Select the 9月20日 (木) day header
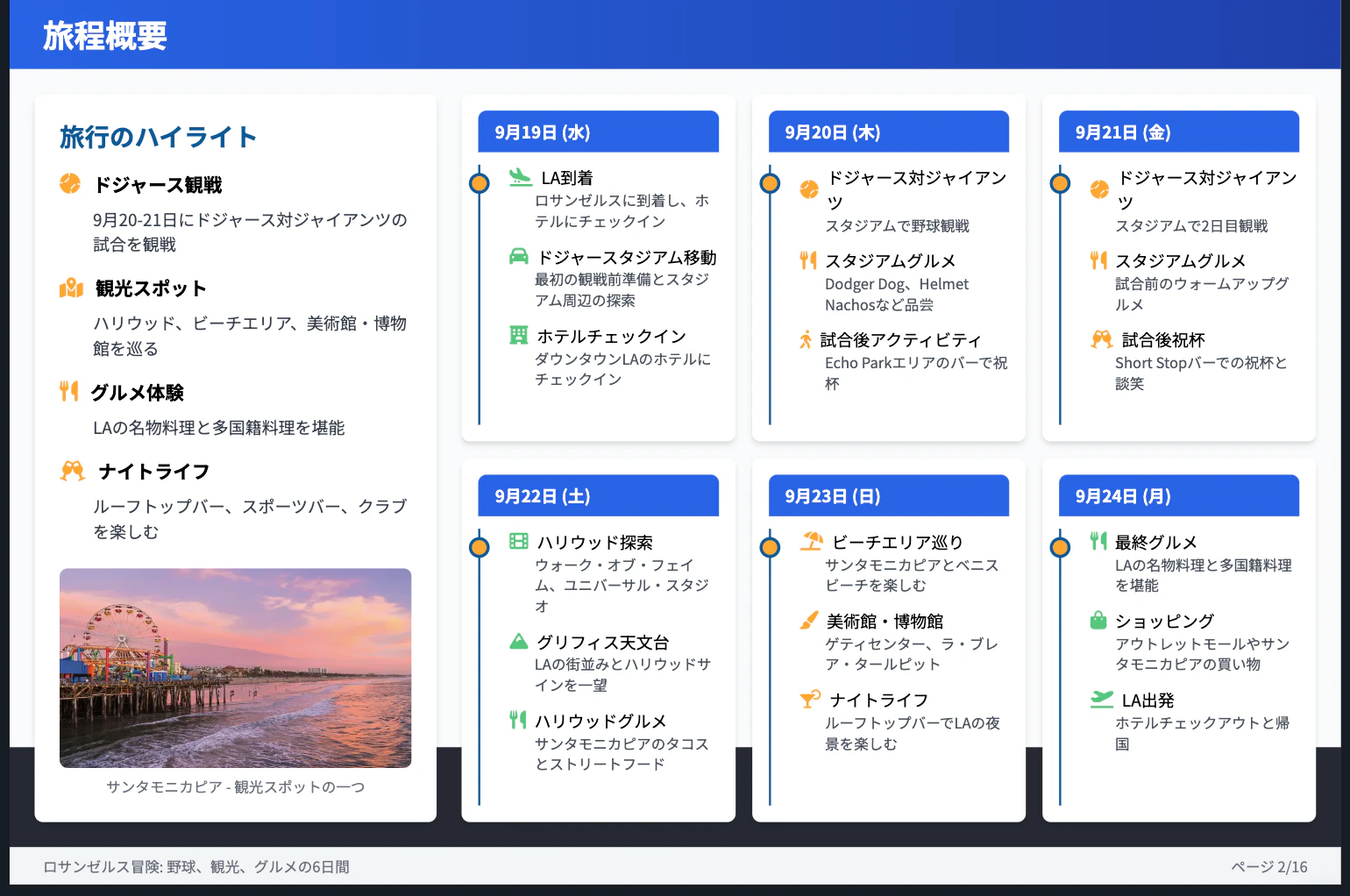 (x=889, y=132)
